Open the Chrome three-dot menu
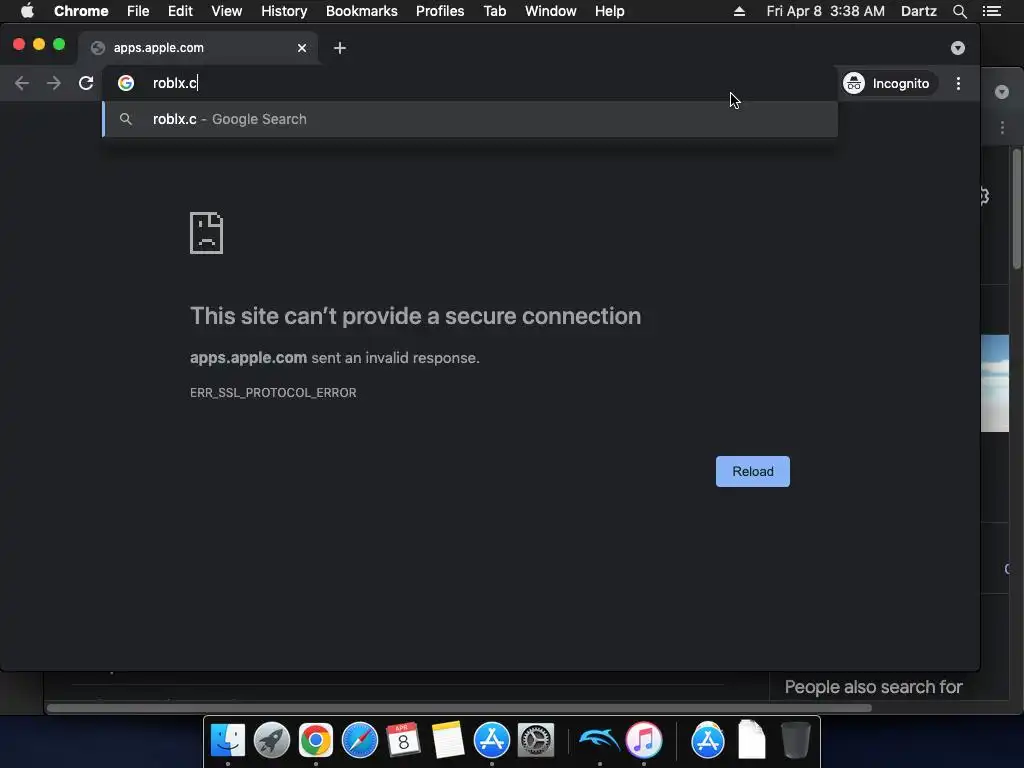The height and width of the screenshot is (768, 1024). [958, 84]
